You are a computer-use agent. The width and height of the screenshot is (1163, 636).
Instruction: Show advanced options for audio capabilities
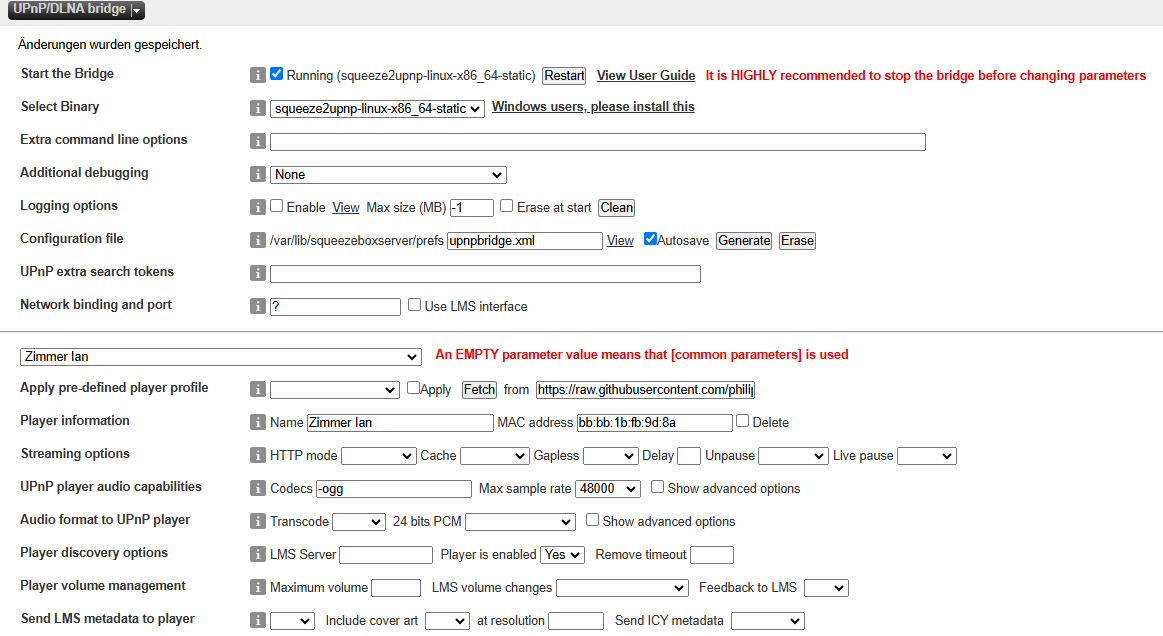coord(657,487)
